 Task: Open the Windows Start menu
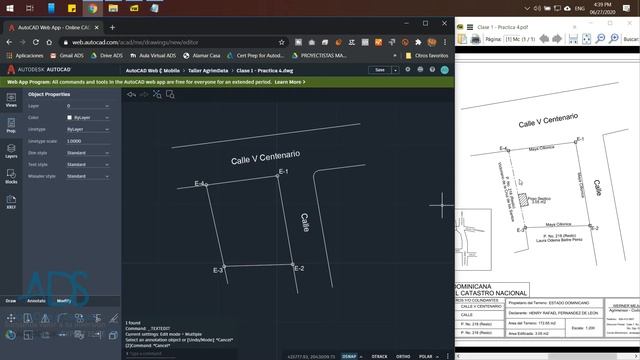(x=9, y=8)
